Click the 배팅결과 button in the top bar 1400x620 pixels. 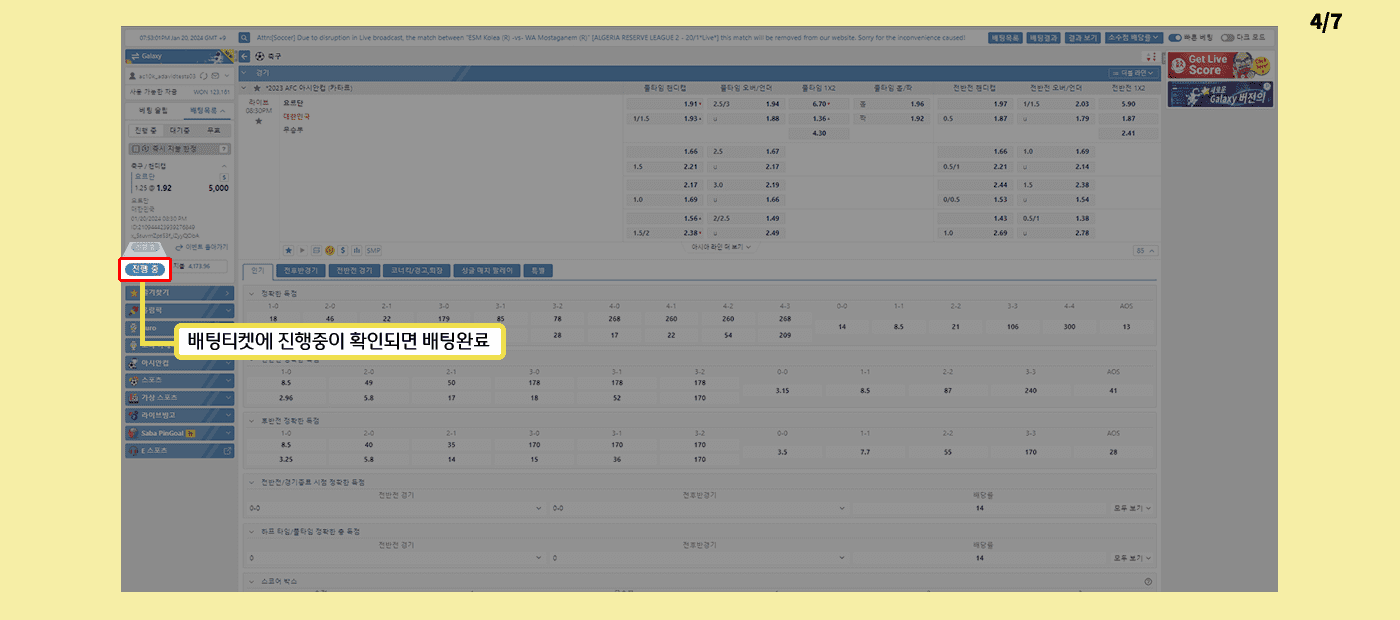point(1040,37)
